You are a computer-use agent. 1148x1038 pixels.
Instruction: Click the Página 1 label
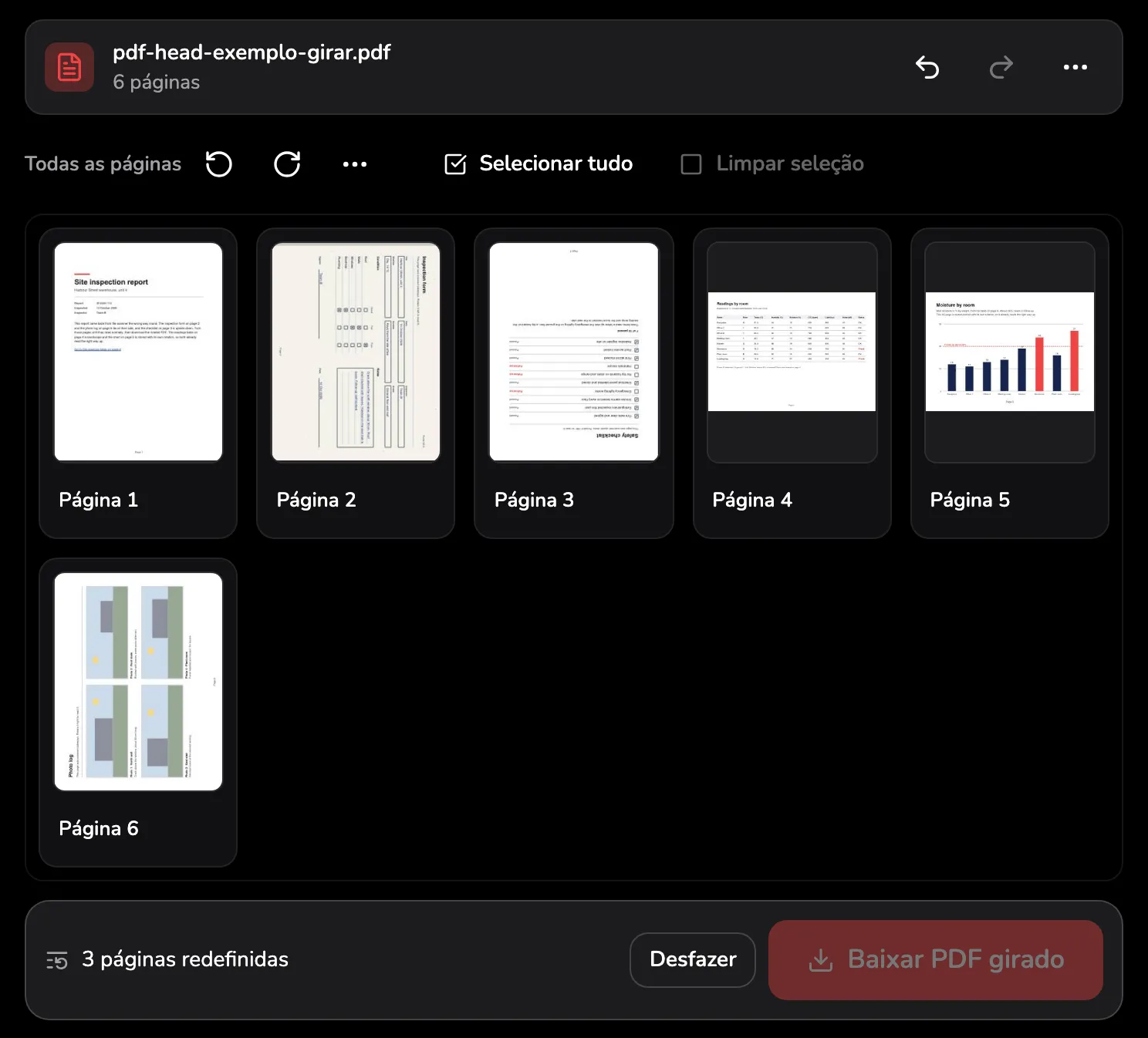coord(99,500)
